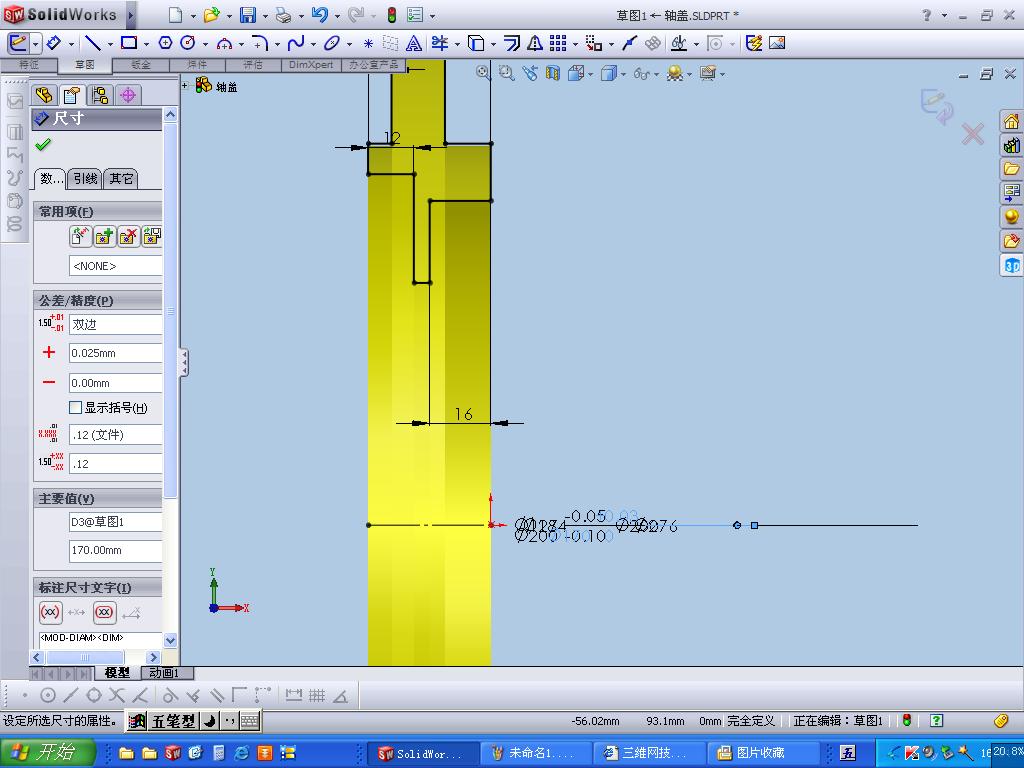
Task: Confirm the dimension with green checkmark
Action: [x=43, y=144]
